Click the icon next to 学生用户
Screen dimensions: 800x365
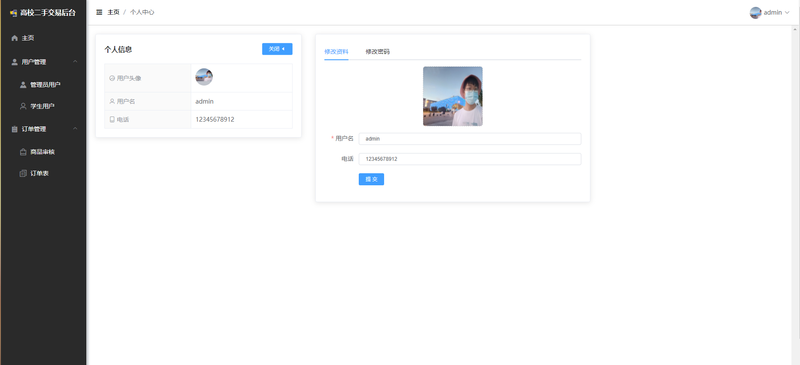pos(23,106)
